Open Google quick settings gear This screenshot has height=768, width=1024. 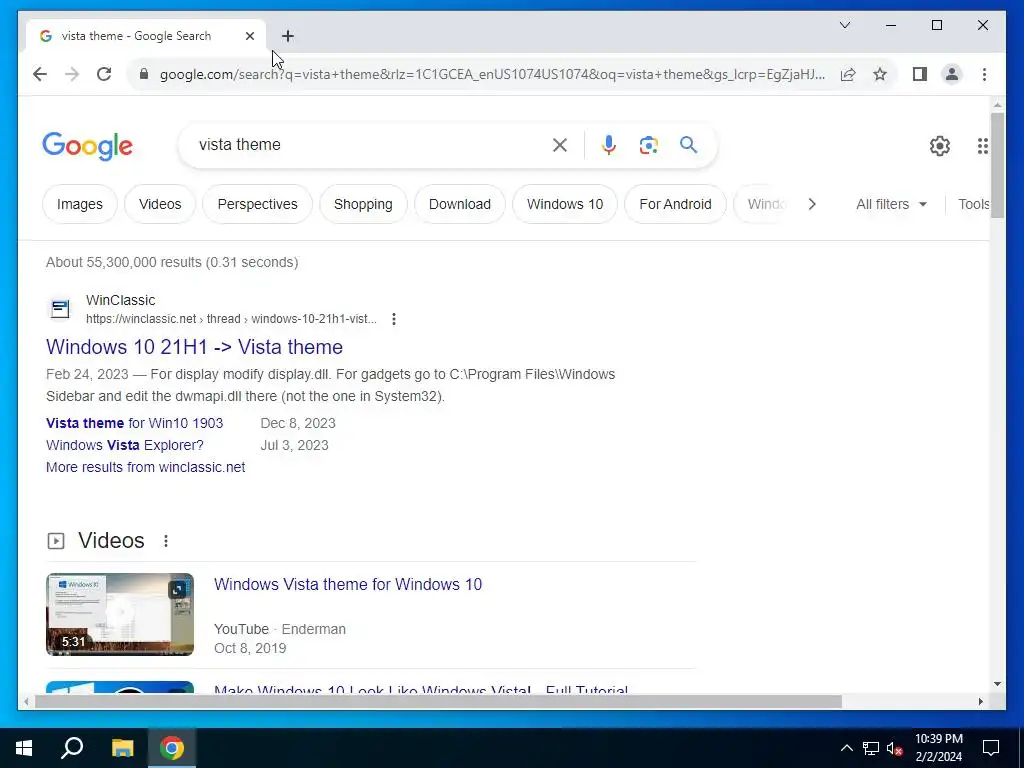coord(940,146)
